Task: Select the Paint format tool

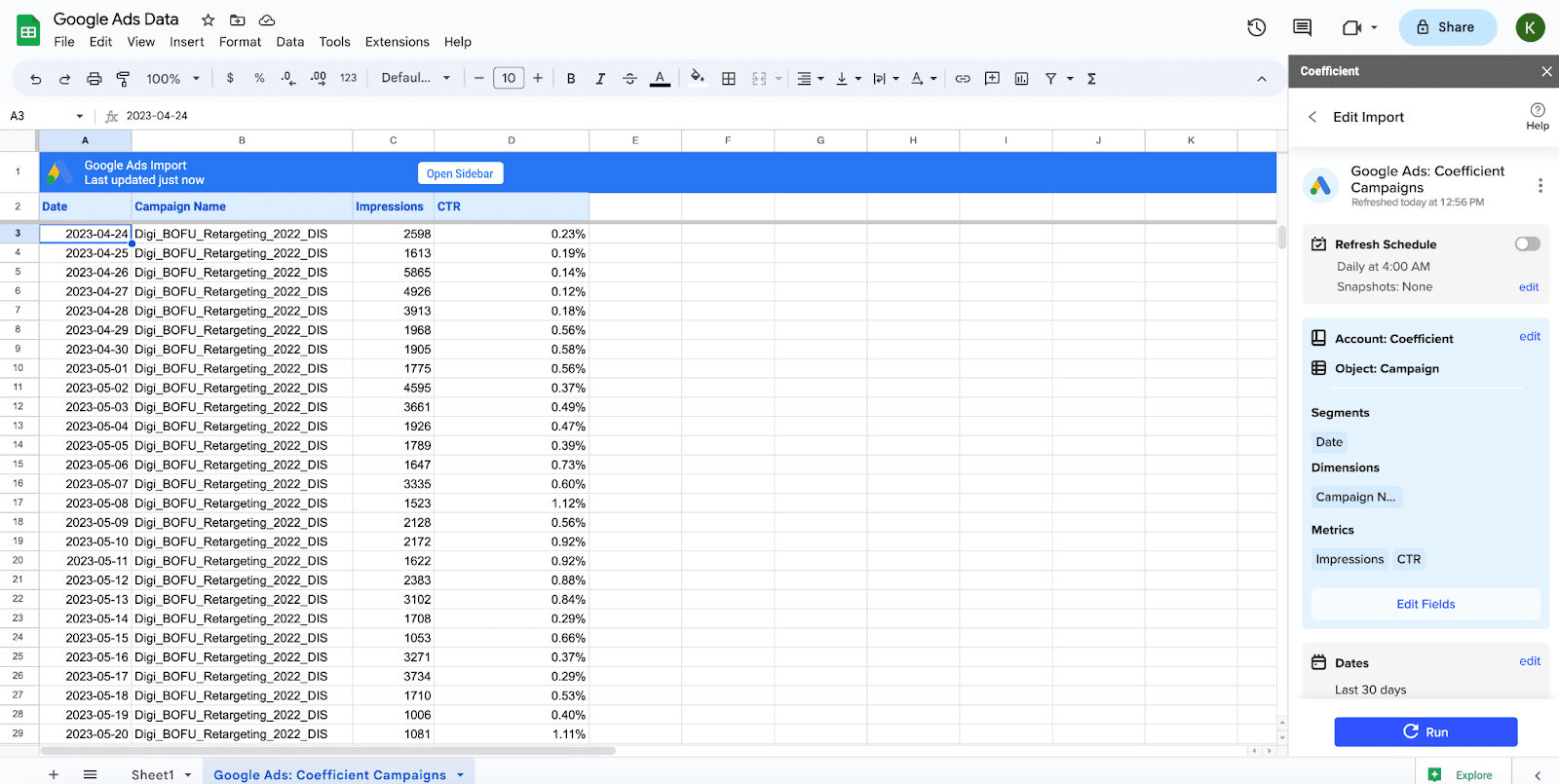Action: (123, 79)
